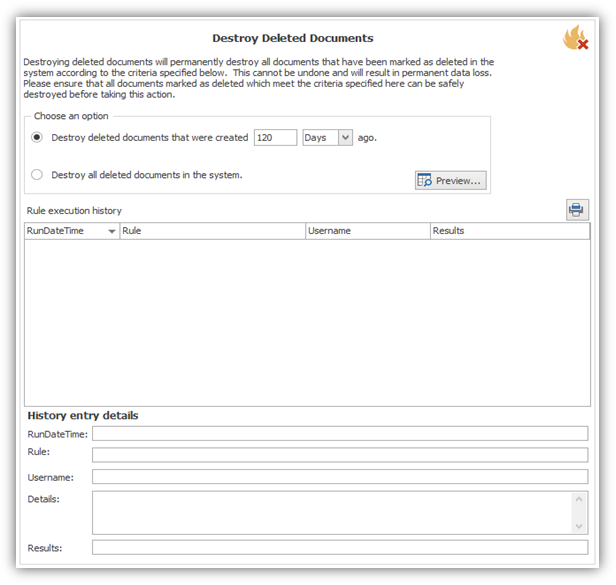
Task: Focus the Username details field
Action: tap(340, 477)
